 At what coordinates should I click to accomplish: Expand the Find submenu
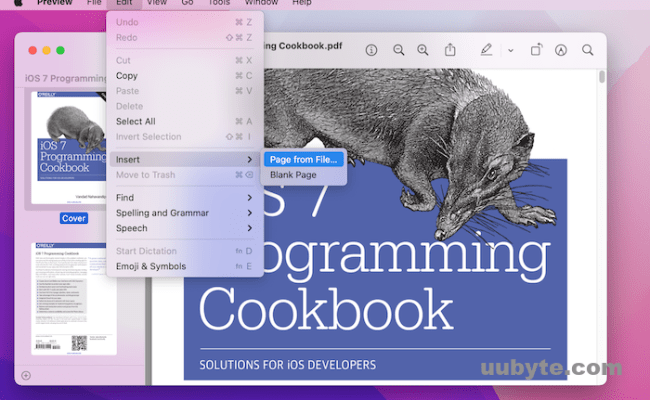click(x=185, y=198)
